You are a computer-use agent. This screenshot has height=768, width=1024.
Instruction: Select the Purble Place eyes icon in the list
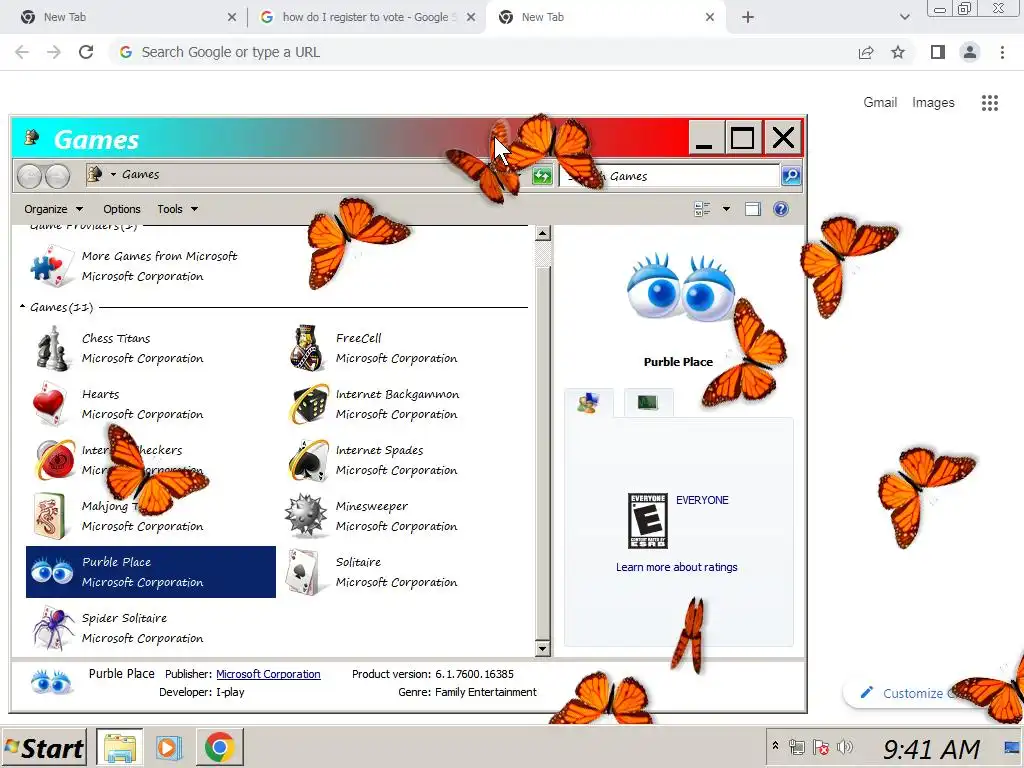pyautogui.click(x=52, y=572)
